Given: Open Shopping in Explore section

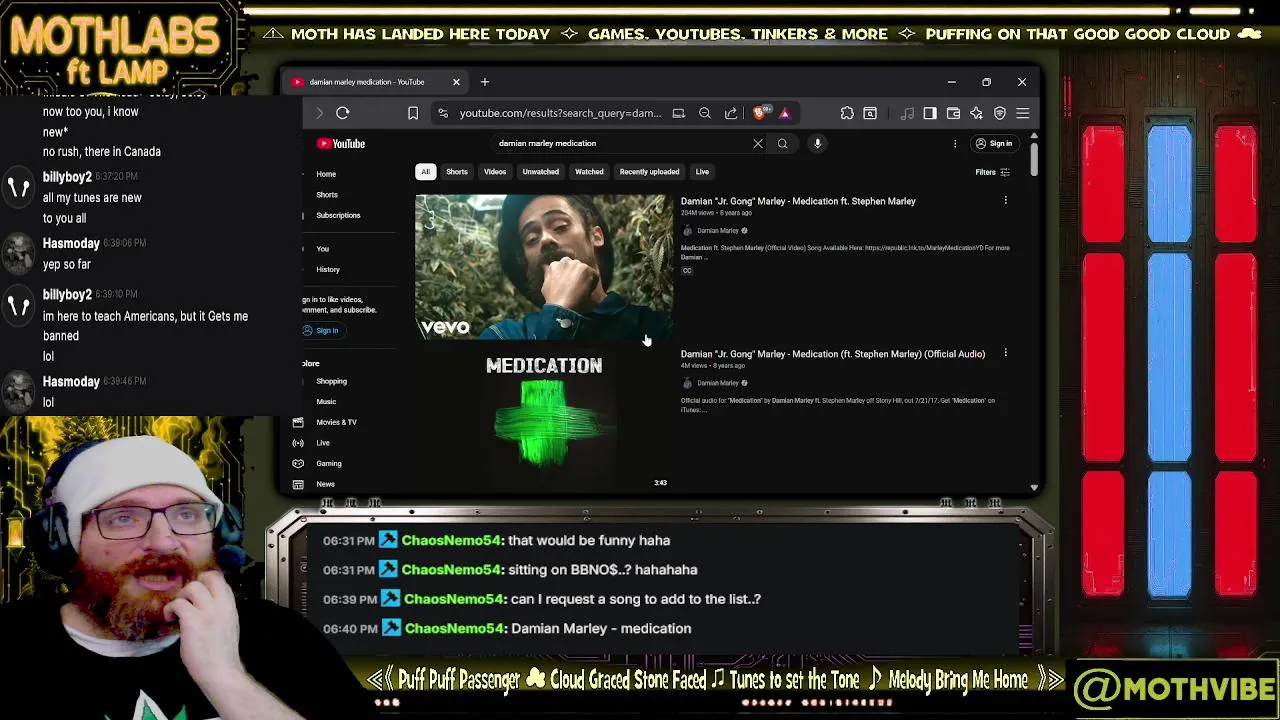Looking at the screenshot, I should tap(331, 381).
